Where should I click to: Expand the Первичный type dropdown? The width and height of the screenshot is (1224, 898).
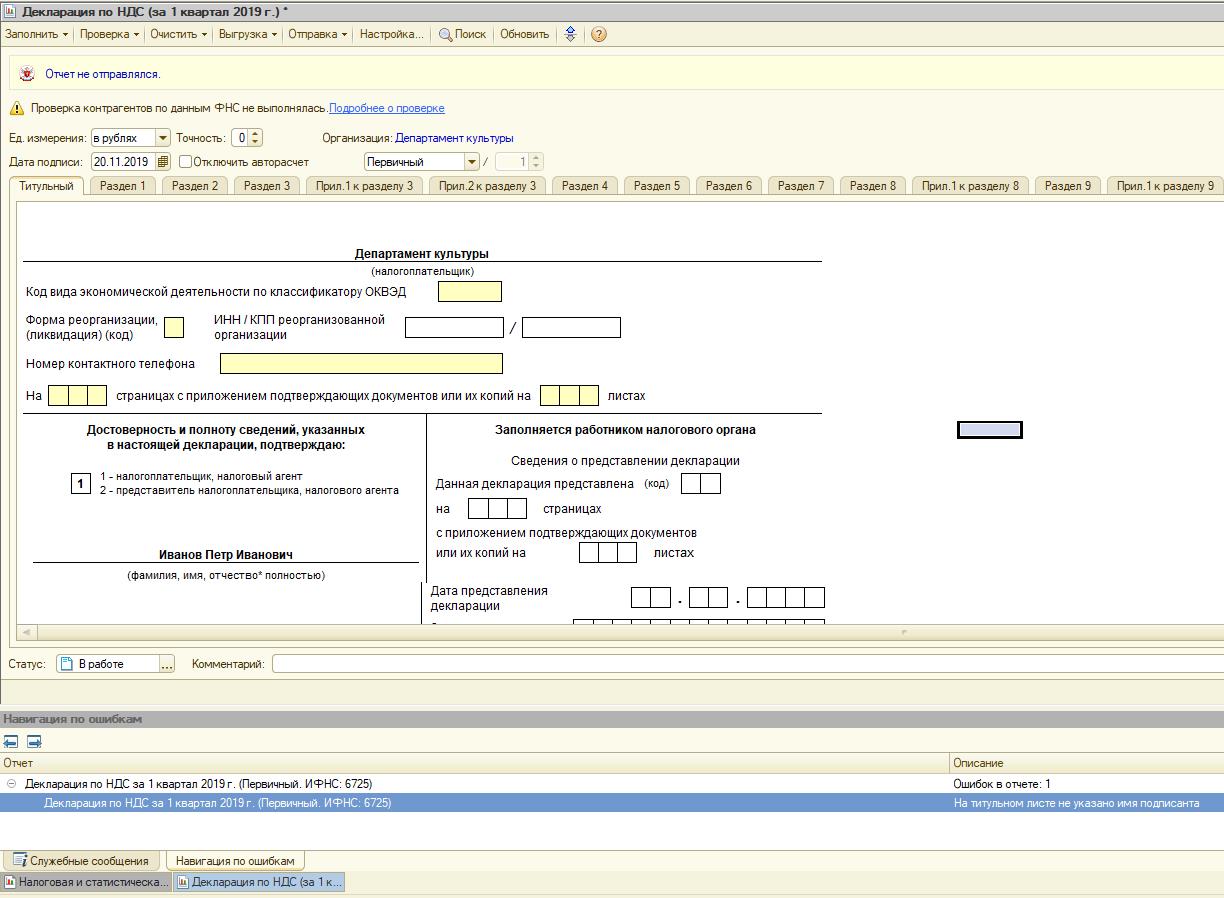coord(471,162)
